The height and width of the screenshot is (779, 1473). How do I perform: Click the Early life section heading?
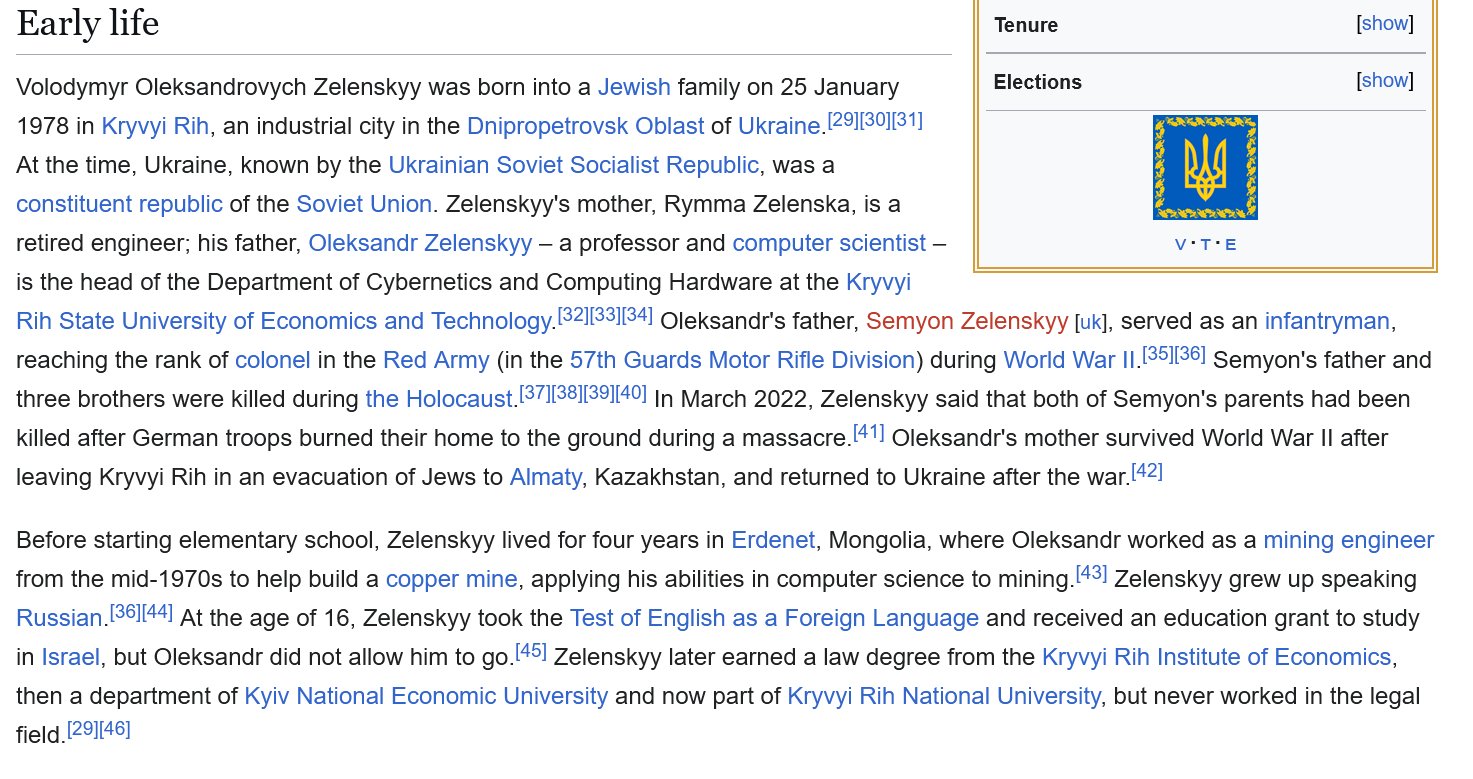[x=88, y=23]
